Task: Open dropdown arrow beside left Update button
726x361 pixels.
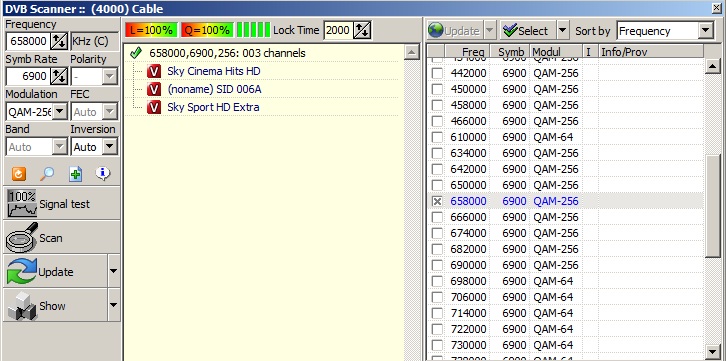Action: (113, 271)
